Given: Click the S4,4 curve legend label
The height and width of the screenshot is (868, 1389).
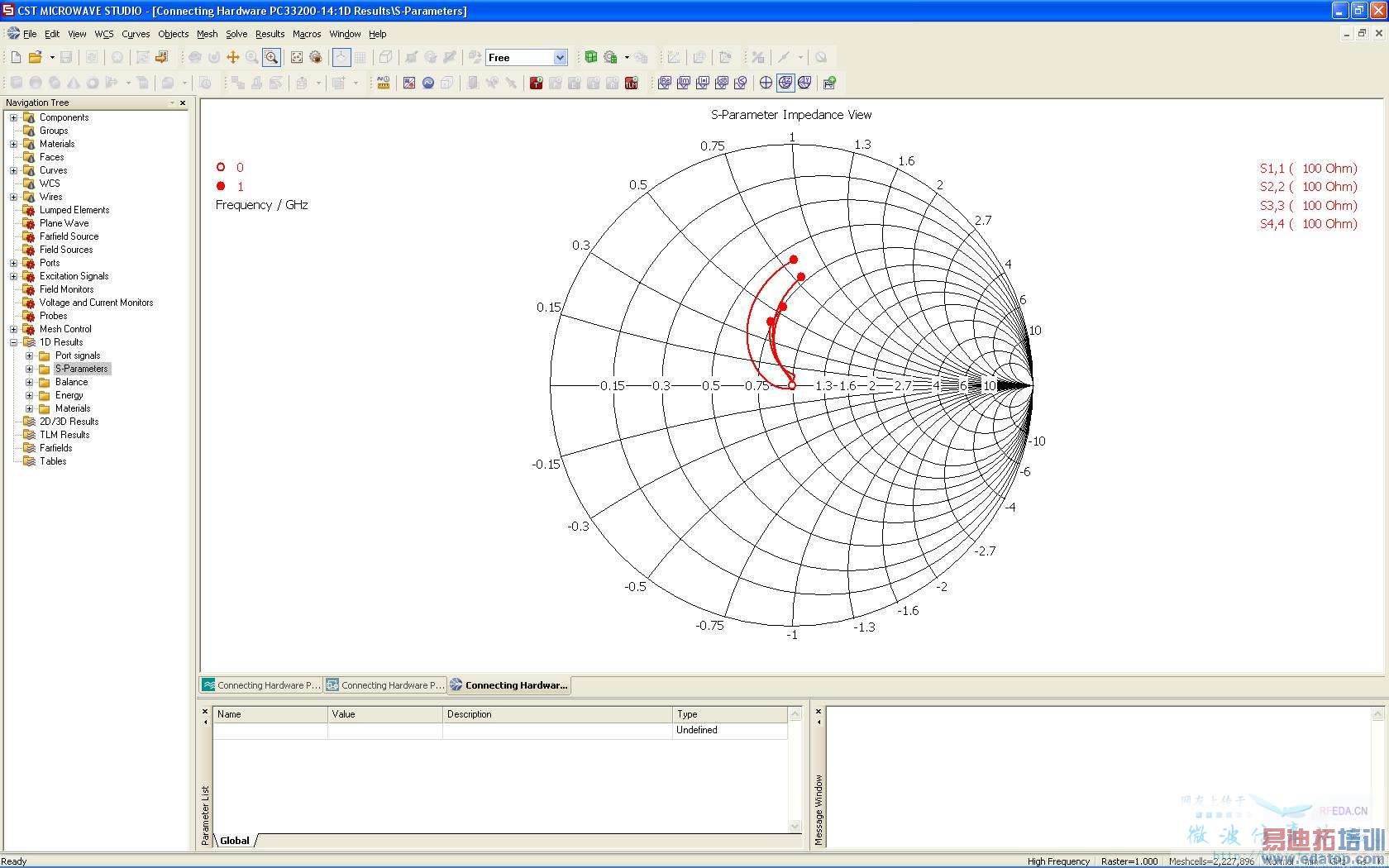Looking at the screenshot, I should [x=1309, y=223].
